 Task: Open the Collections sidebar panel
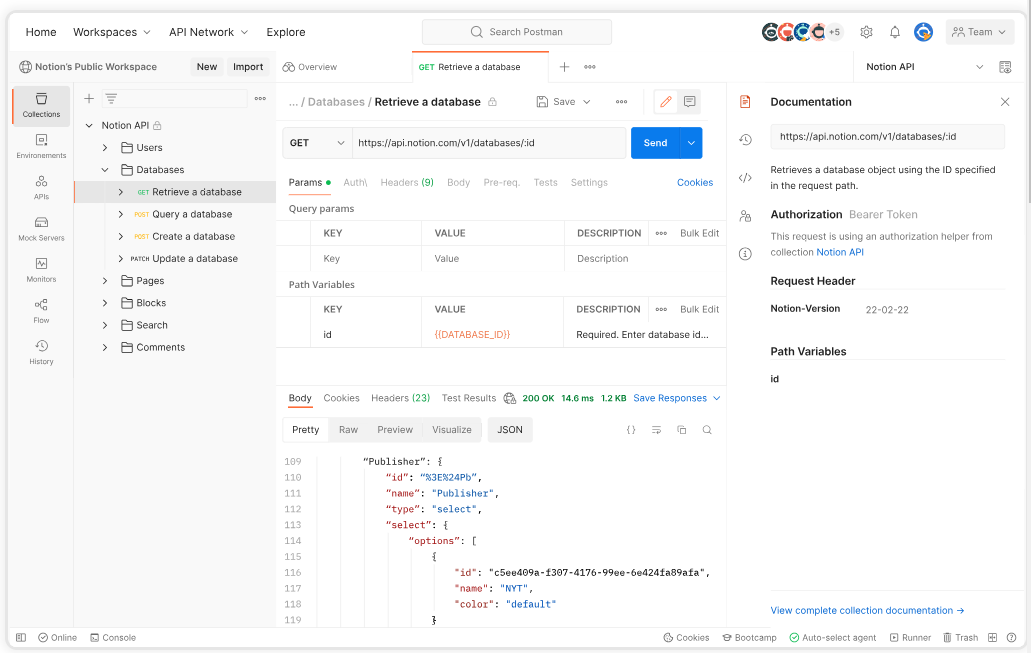pos(41,105)
